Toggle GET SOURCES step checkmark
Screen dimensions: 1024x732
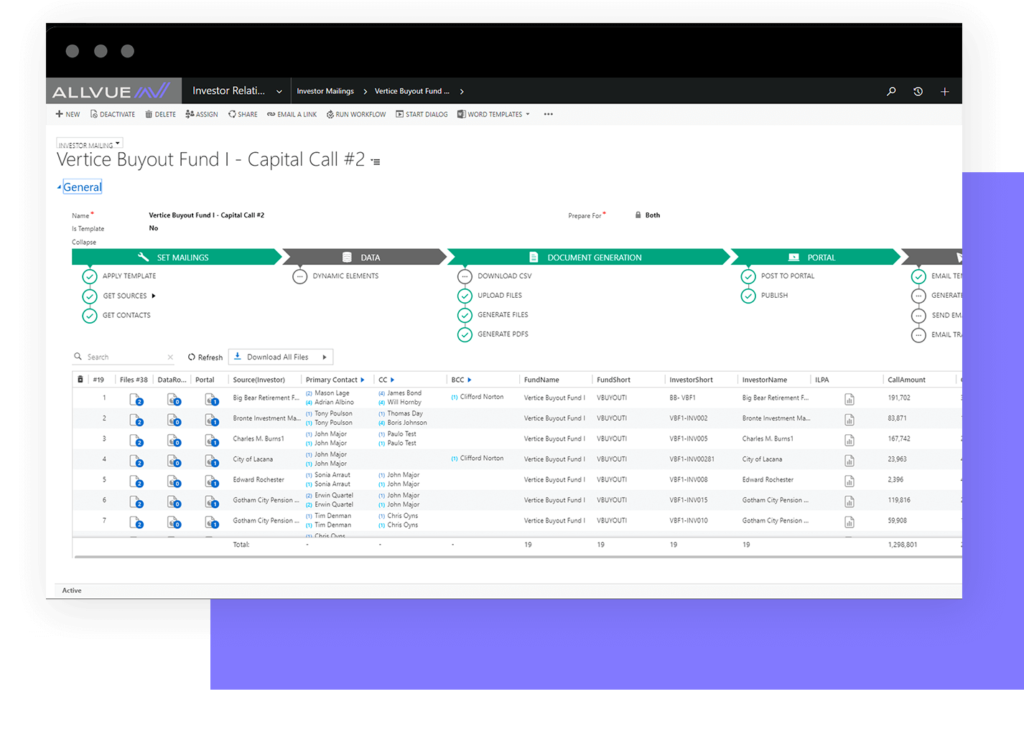[x=89, y=296]
